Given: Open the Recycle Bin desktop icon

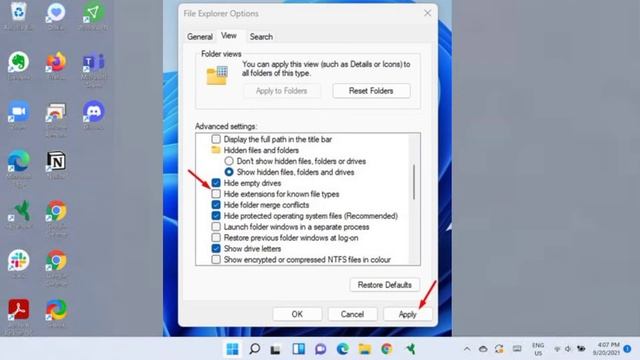Looking at the screenshot, I should click(18, 13).
